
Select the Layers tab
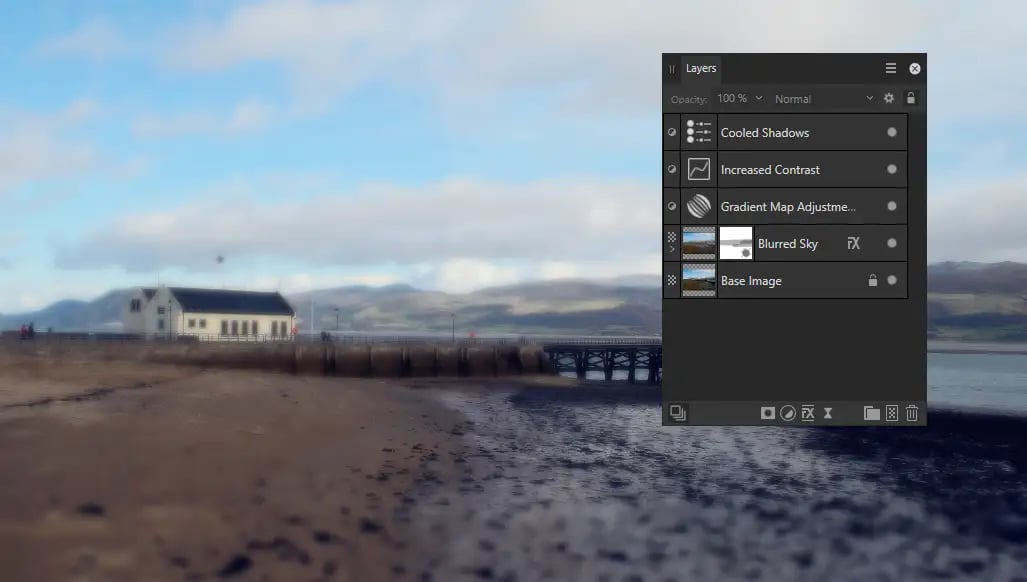point(701,68)
